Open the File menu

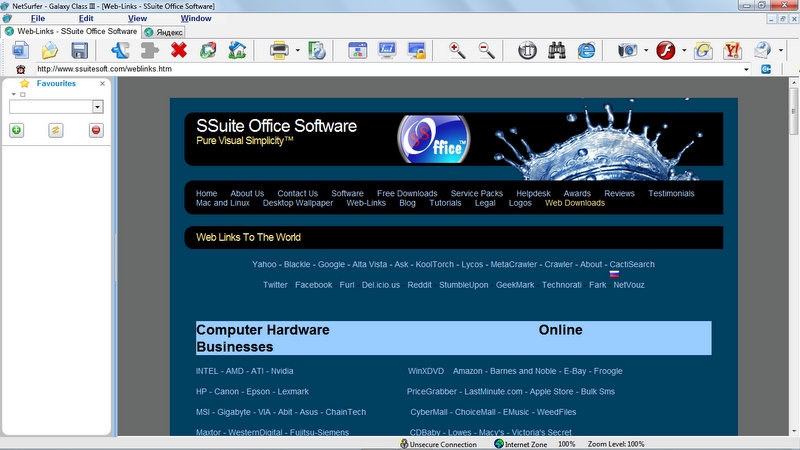(x=38, y=18)
